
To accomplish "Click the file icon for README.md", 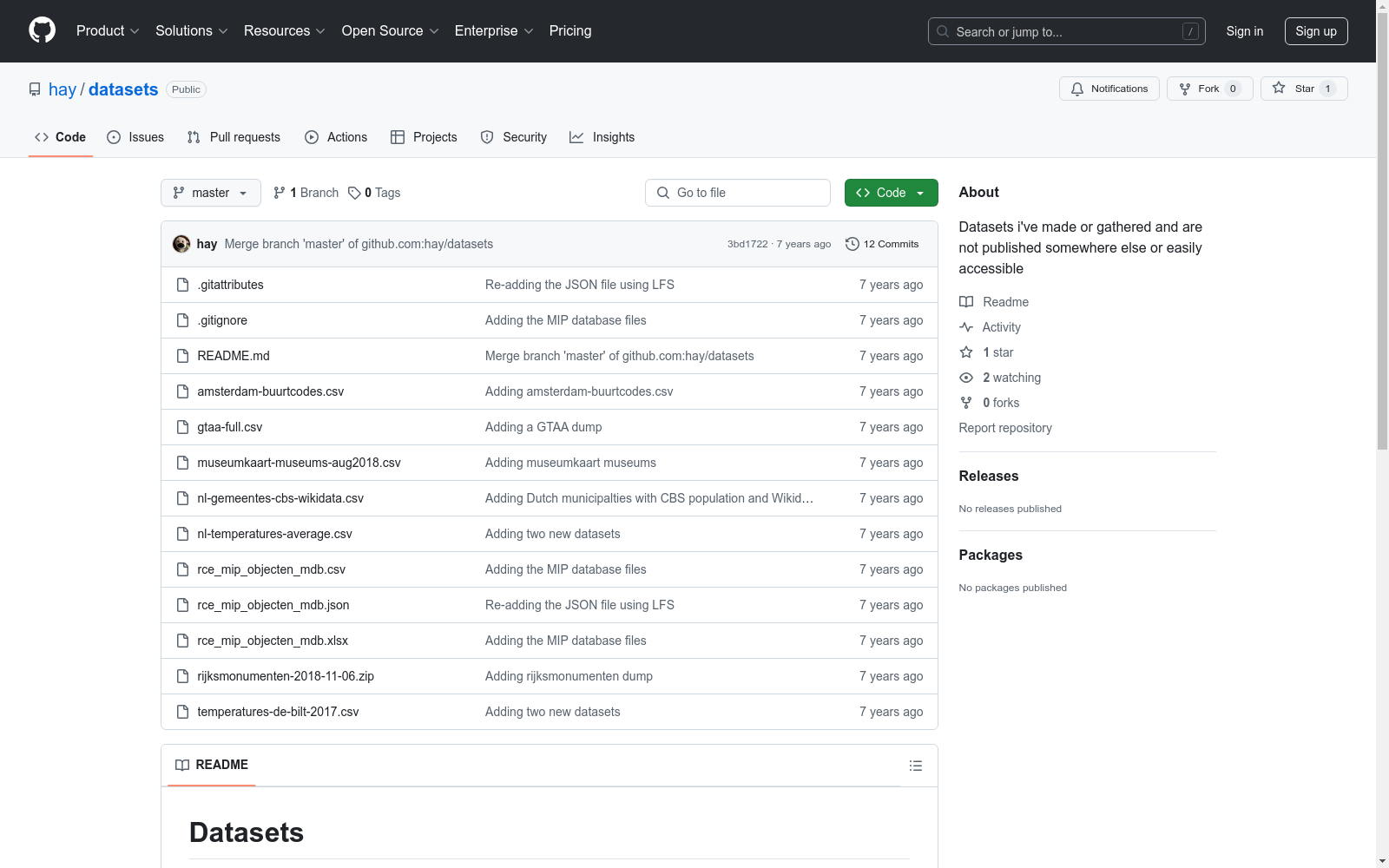I will point(182,356).
